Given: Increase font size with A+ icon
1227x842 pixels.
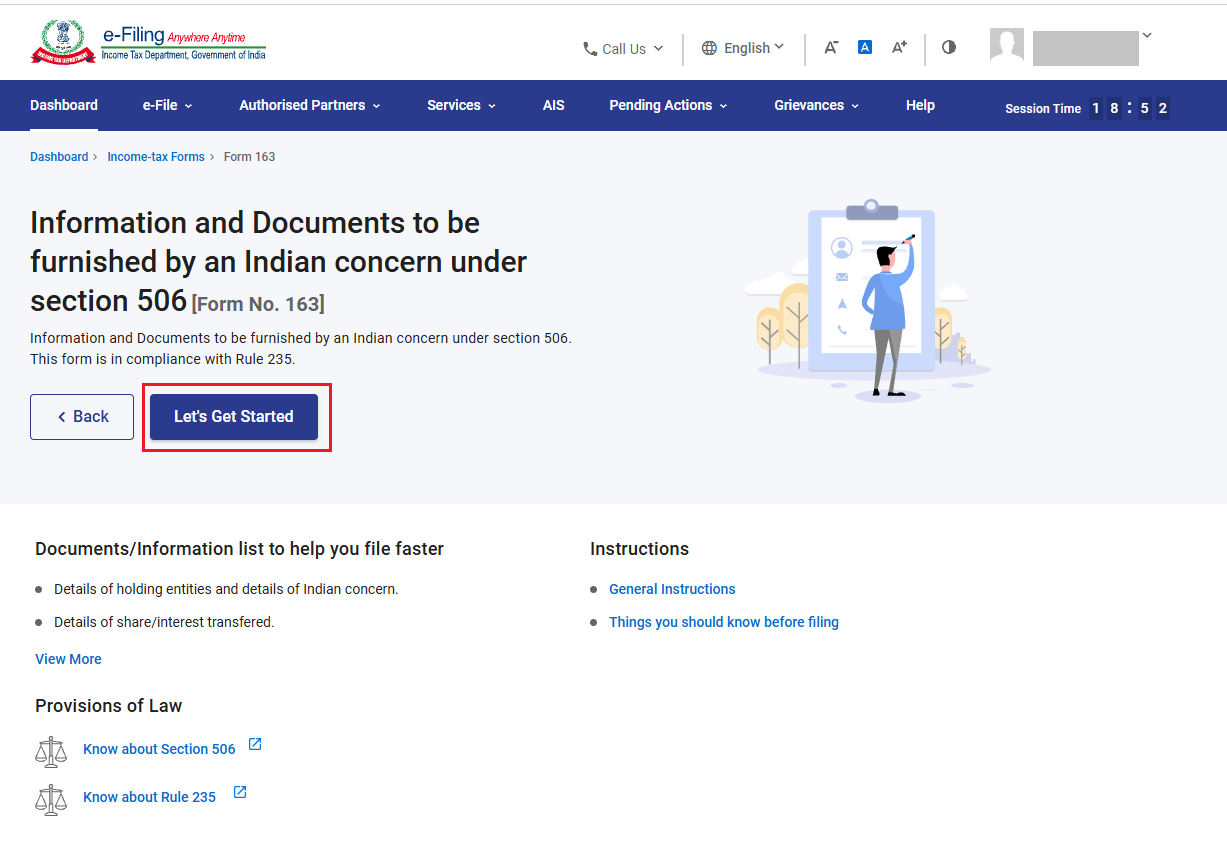Looking at the screenshot, I should coord(900,47).
